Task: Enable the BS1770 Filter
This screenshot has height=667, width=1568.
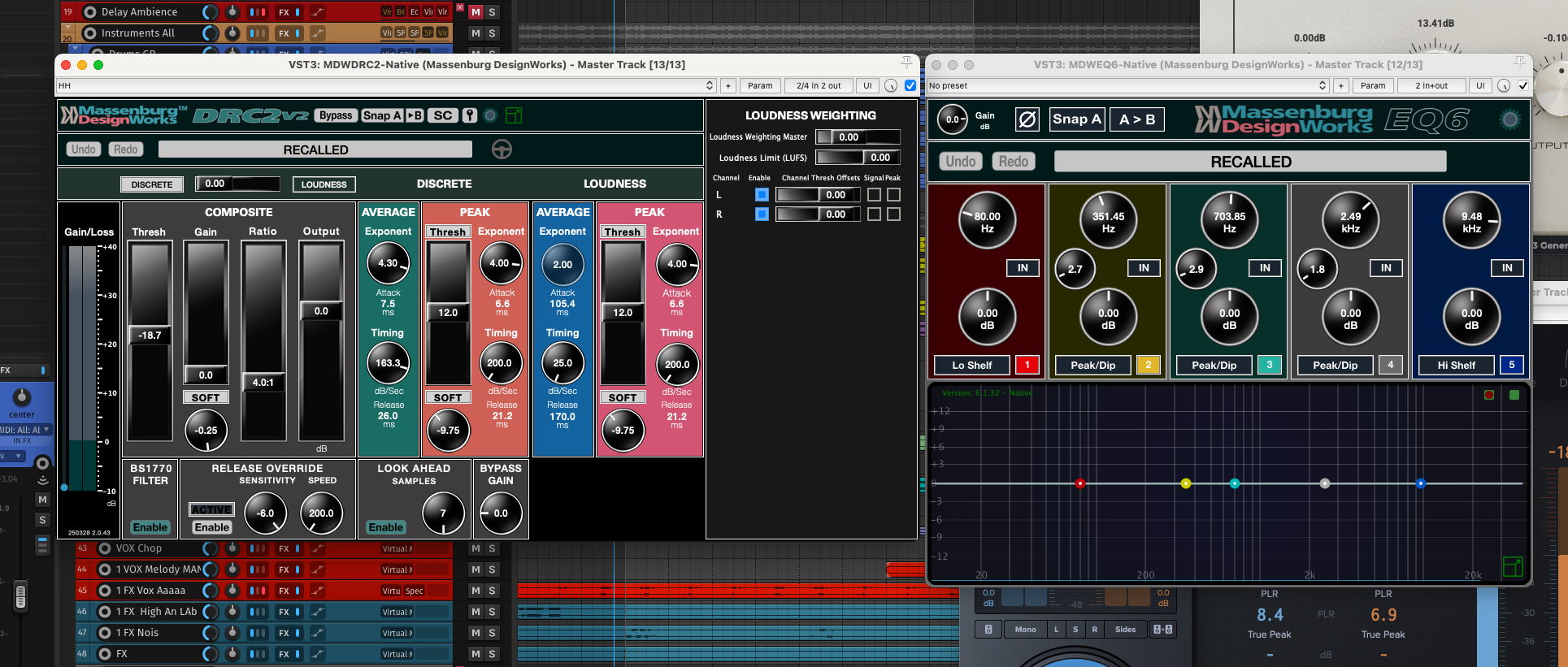Action: click(150, 527)
